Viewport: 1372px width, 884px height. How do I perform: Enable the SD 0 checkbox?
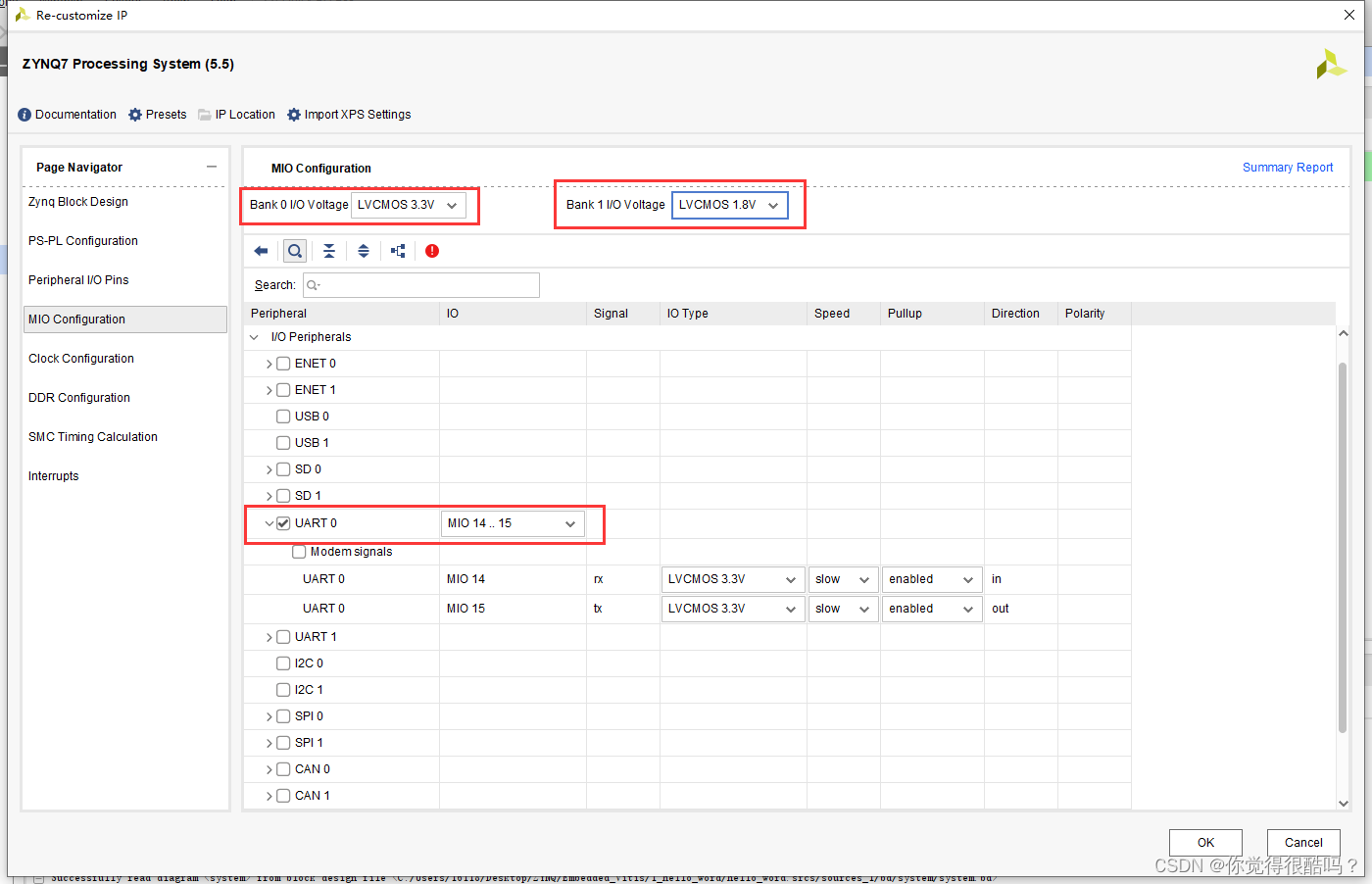pyautogui.click(x=283, y=469)
